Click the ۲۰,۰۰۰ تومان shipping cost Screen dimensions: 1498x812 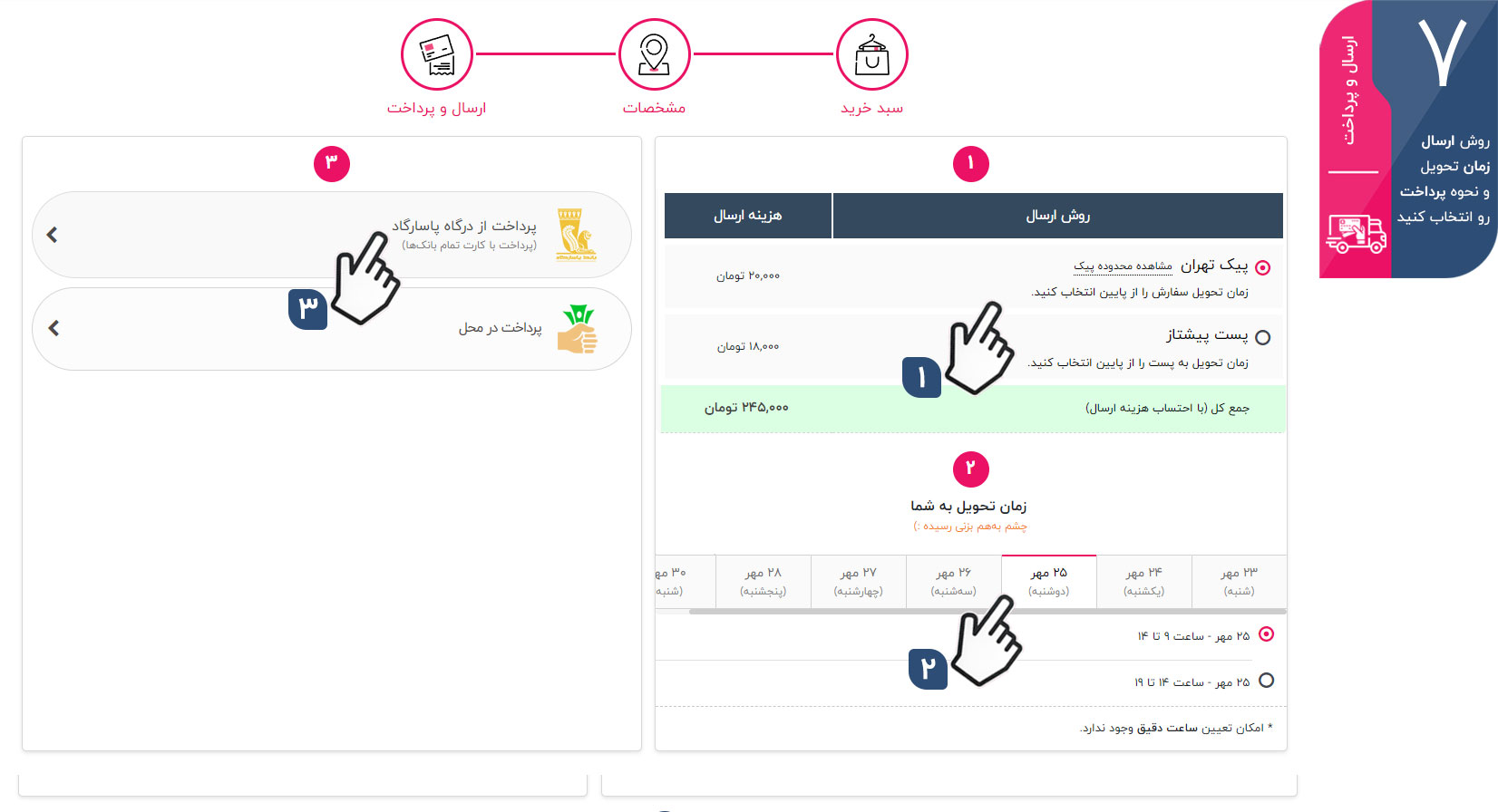tap(748, 275)
